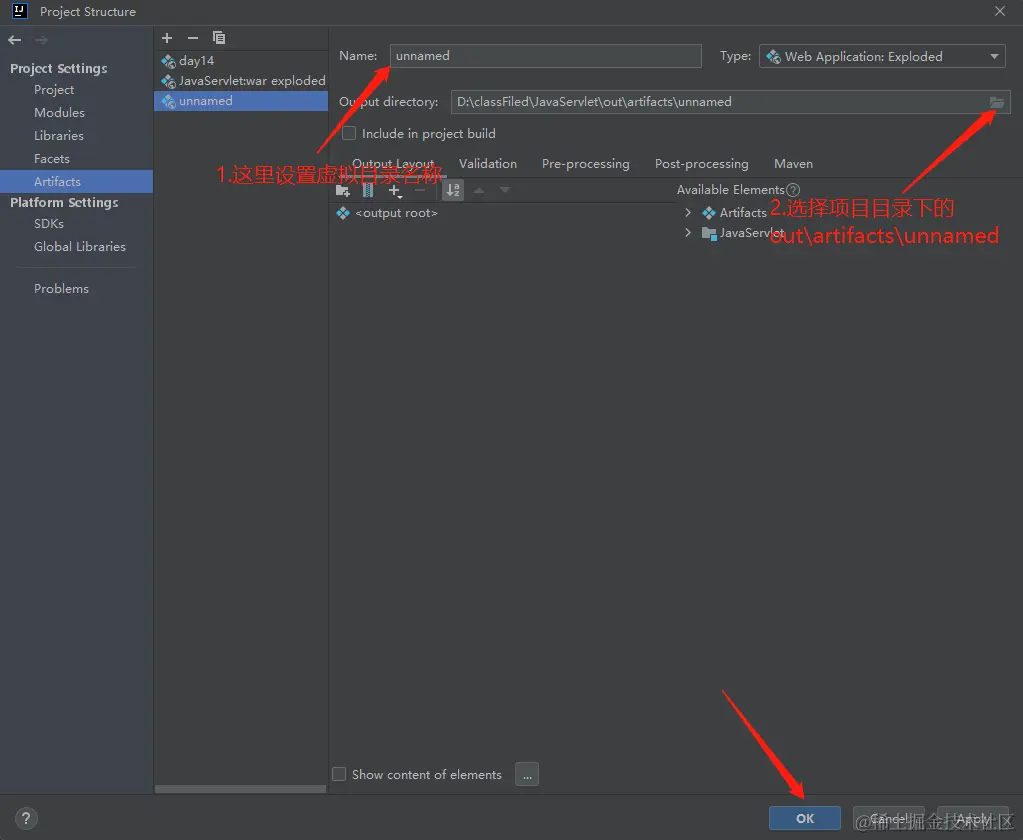Switch to the Maven tab
The image size is (1023, 840).
pyautogui.click(x=793, y=164)
